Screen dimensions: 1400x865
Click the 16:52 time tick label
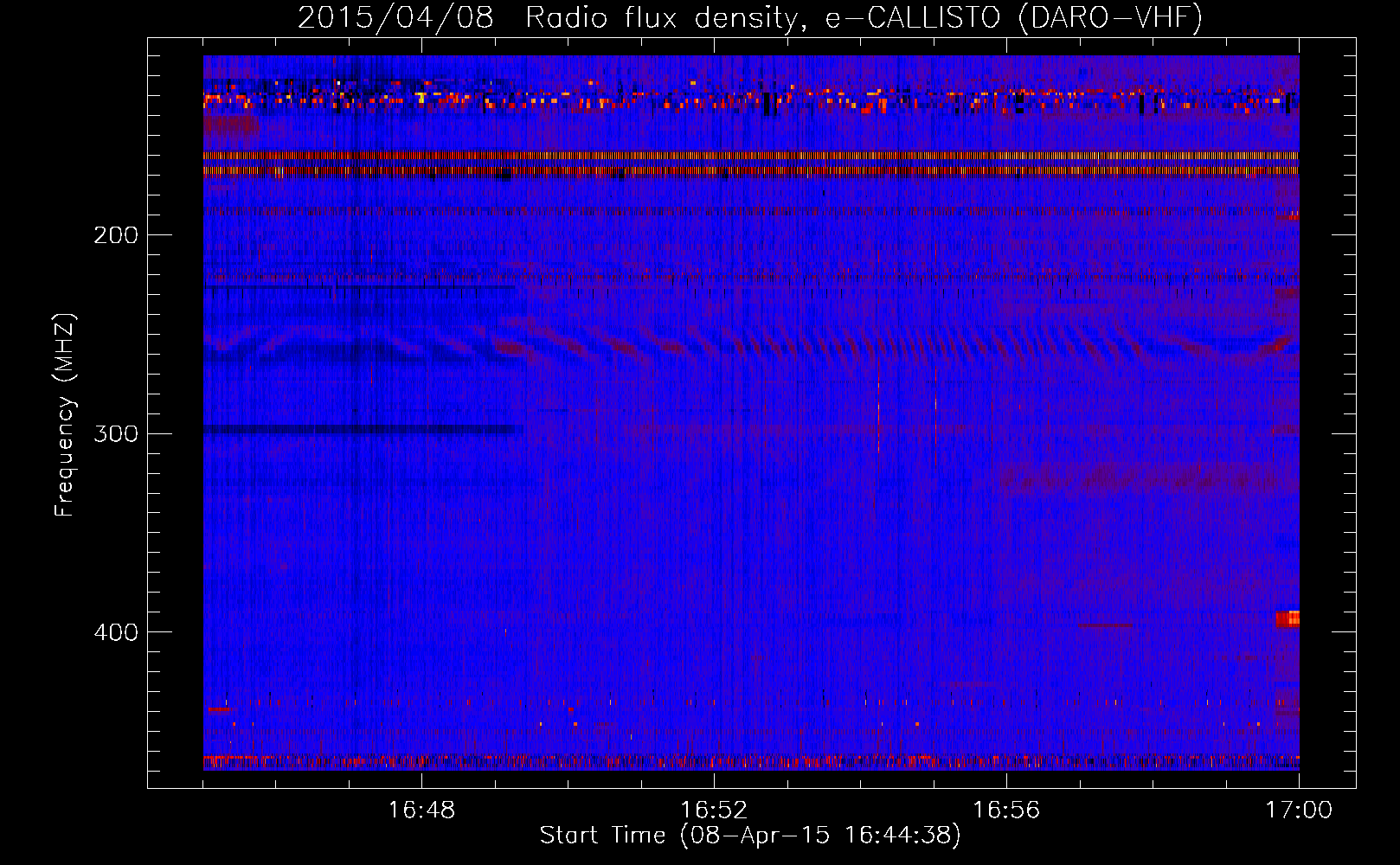[714, 811]
